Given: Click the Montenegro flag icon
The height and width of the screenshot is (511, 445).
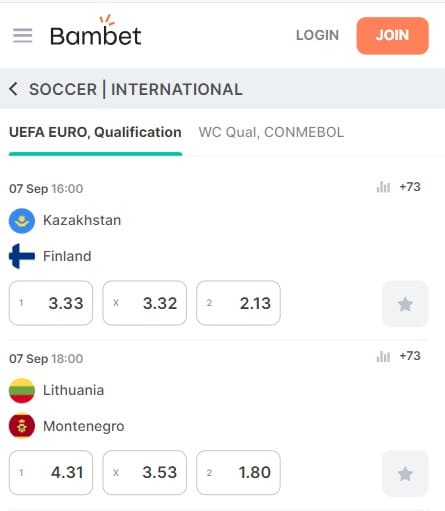Looking at the screenshot, I should coord(22,426).
